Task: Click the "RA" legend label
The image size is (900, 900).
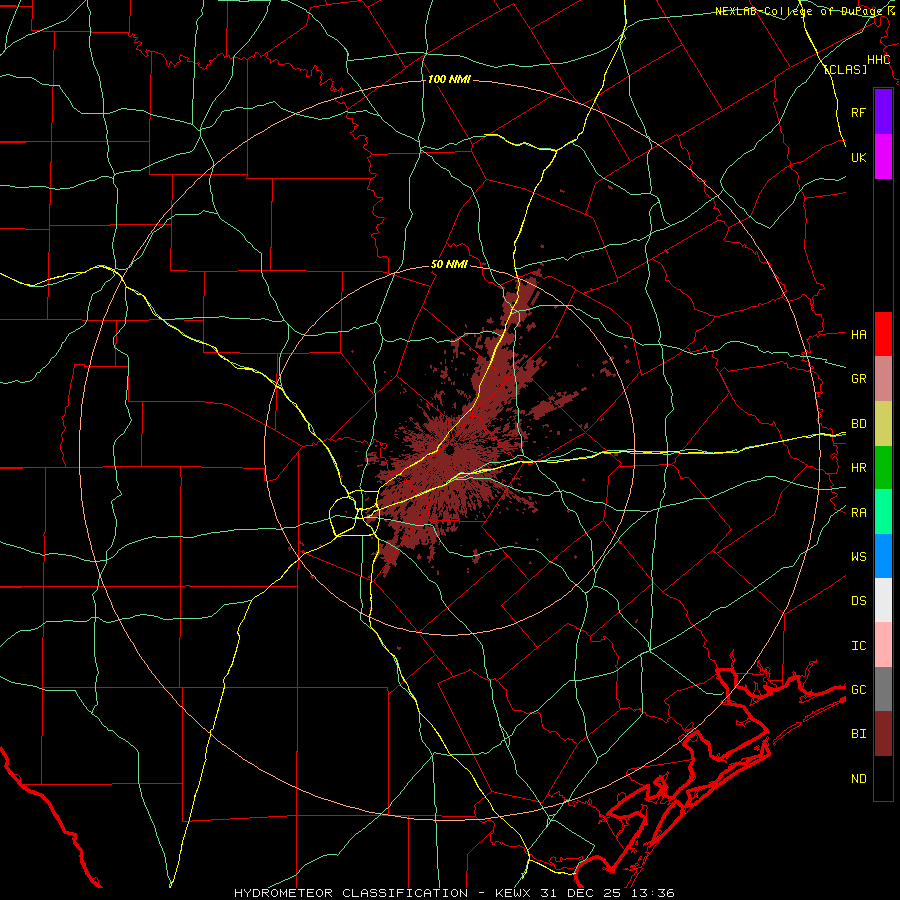Action: click(x=858, y=513)
